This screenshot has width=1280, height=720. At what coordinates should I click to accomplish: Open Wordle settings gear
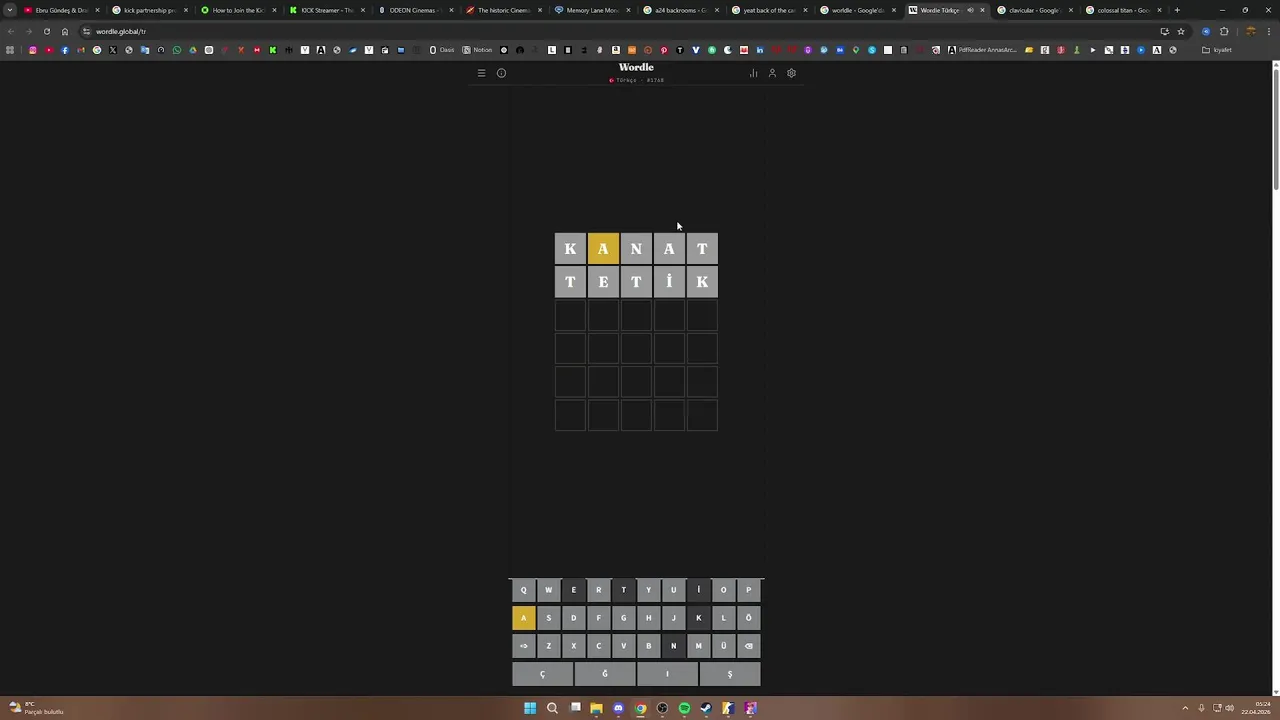coord(791,73)
